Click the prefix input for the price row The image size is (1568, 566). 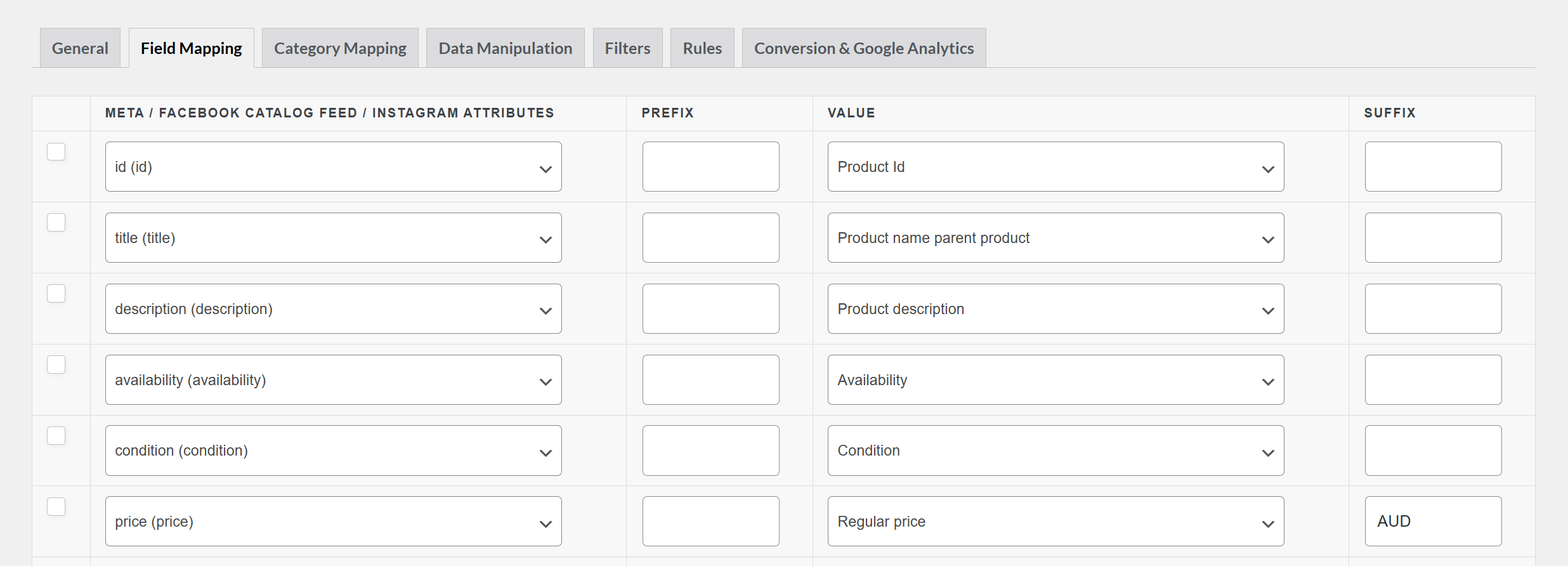pyautogui.click(x=710, y=522)
